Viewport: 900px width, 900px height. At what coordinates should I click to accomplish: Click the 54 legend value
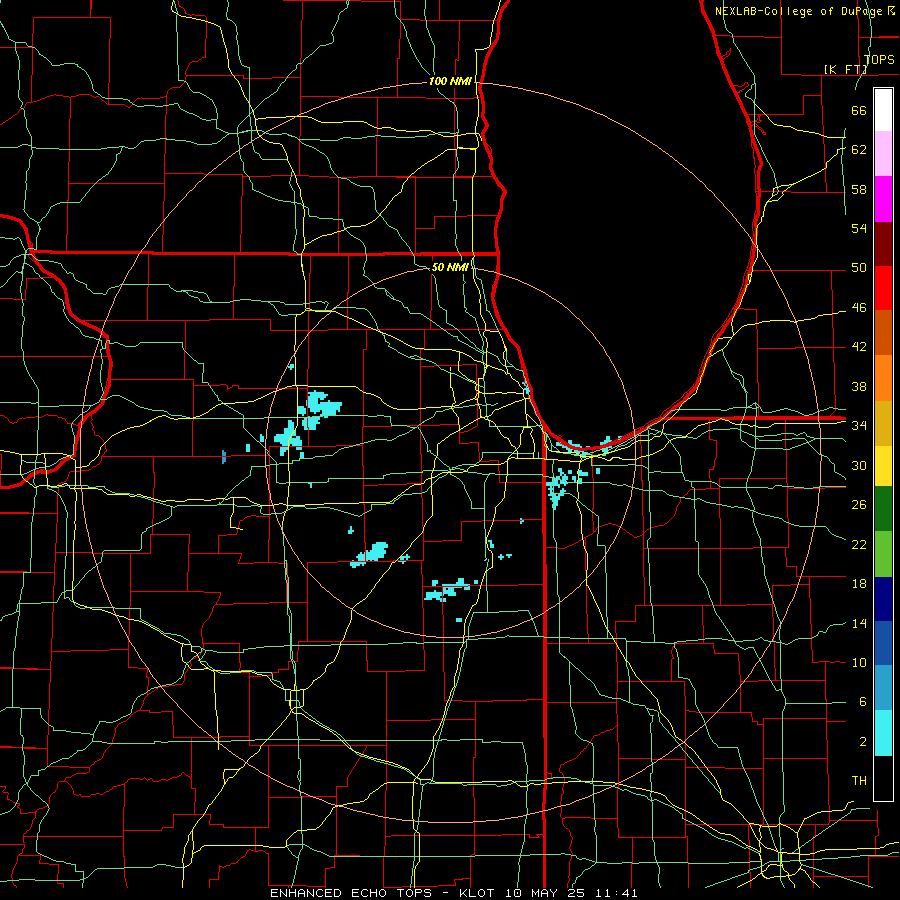pyautogui.click(x=859, y=228)
